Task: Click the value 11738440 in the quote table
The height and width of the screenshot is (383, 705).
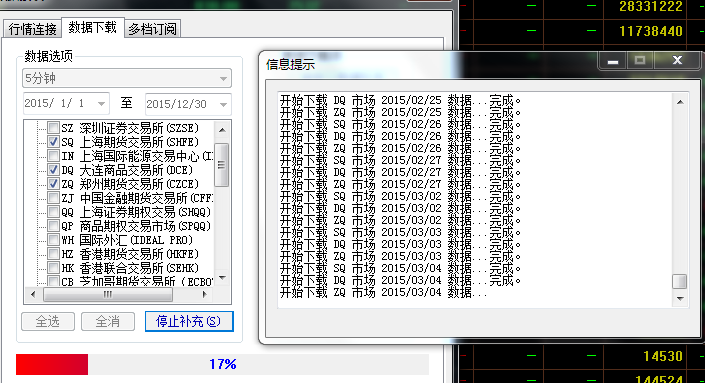Action: [x=651, y=31]
